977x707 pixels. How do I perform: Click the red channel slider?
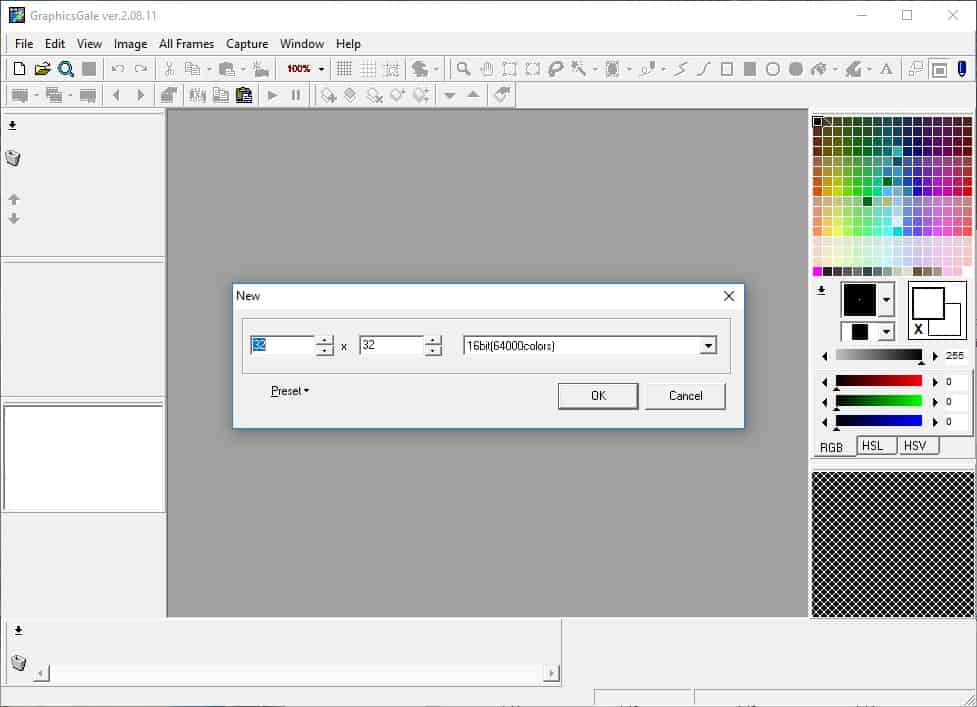(x=879, y=381)
